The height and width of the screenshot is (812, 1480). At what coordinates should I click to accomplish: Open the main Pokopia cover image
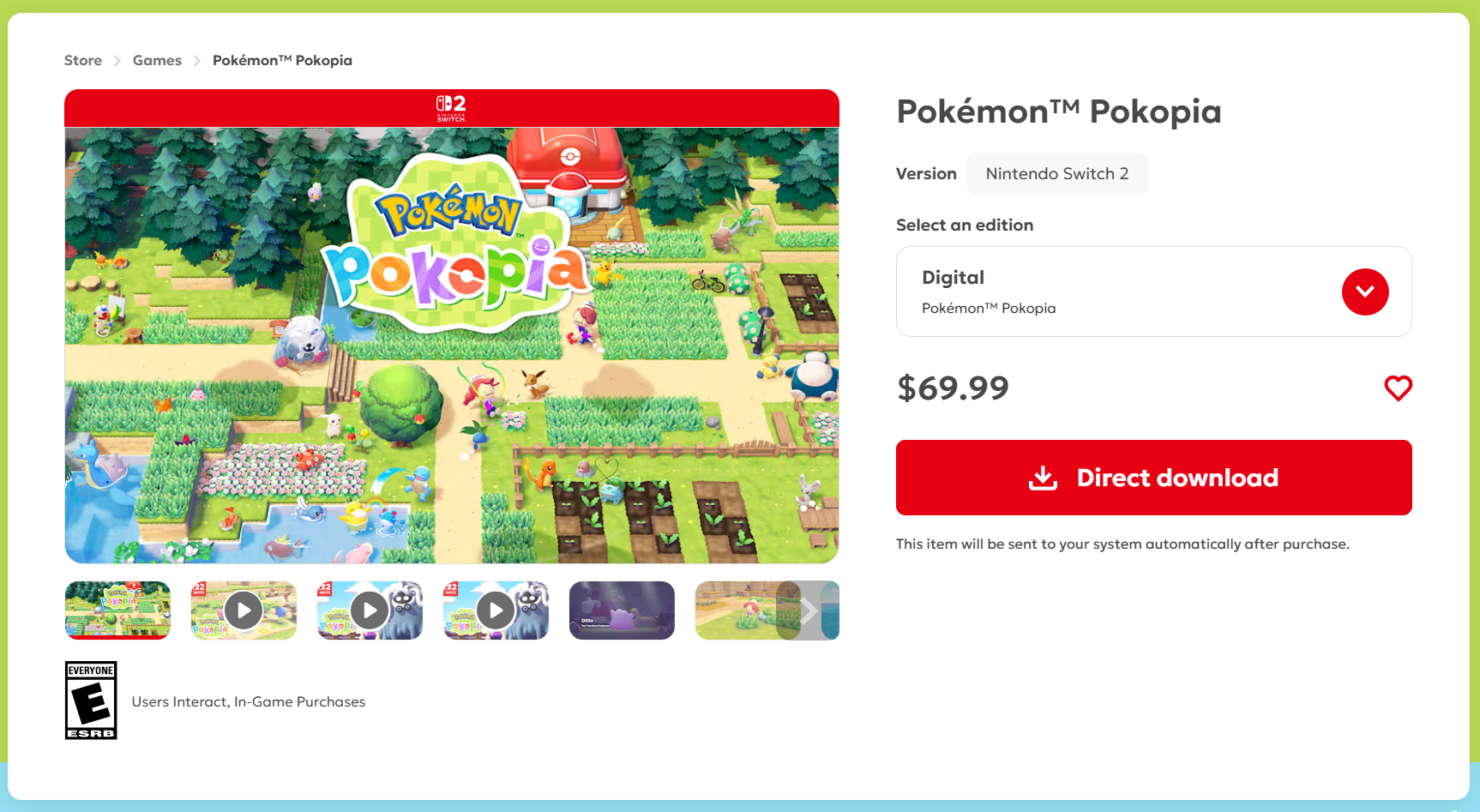coord(452,346)
